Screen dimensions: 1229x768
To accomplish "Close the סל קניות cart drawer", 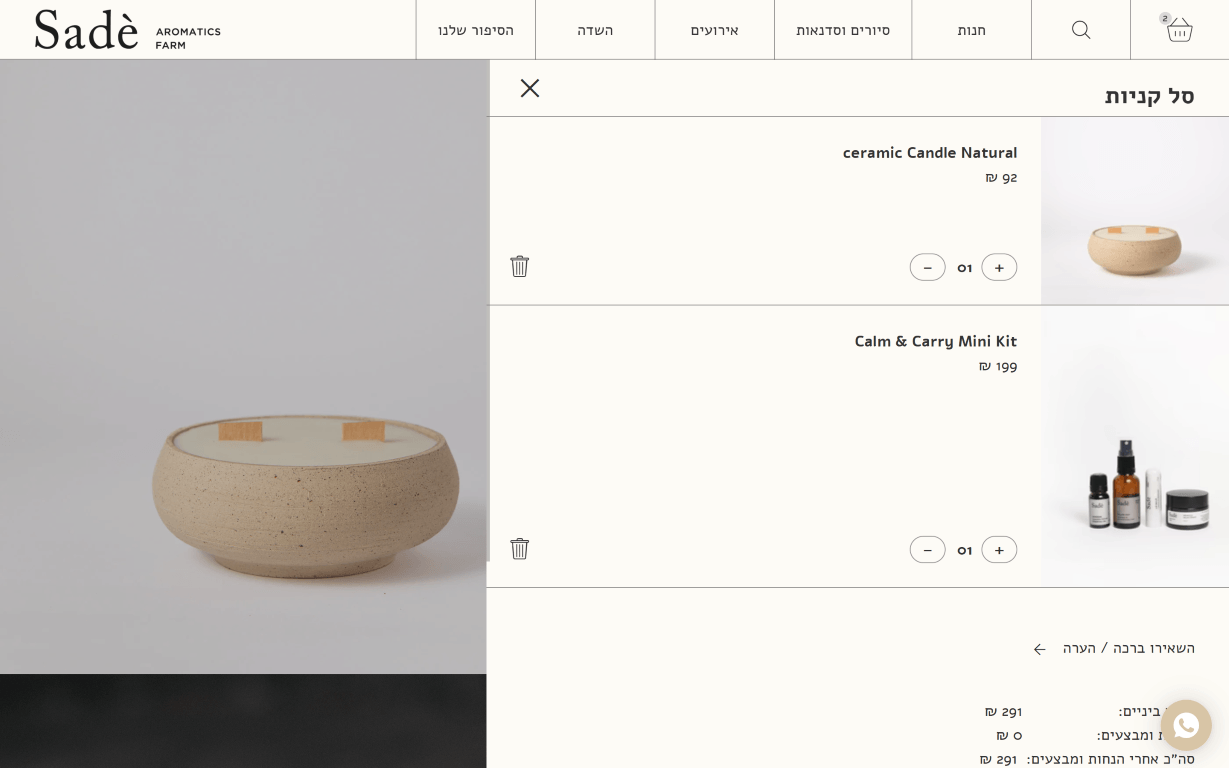I will click(x=530, y=88).
